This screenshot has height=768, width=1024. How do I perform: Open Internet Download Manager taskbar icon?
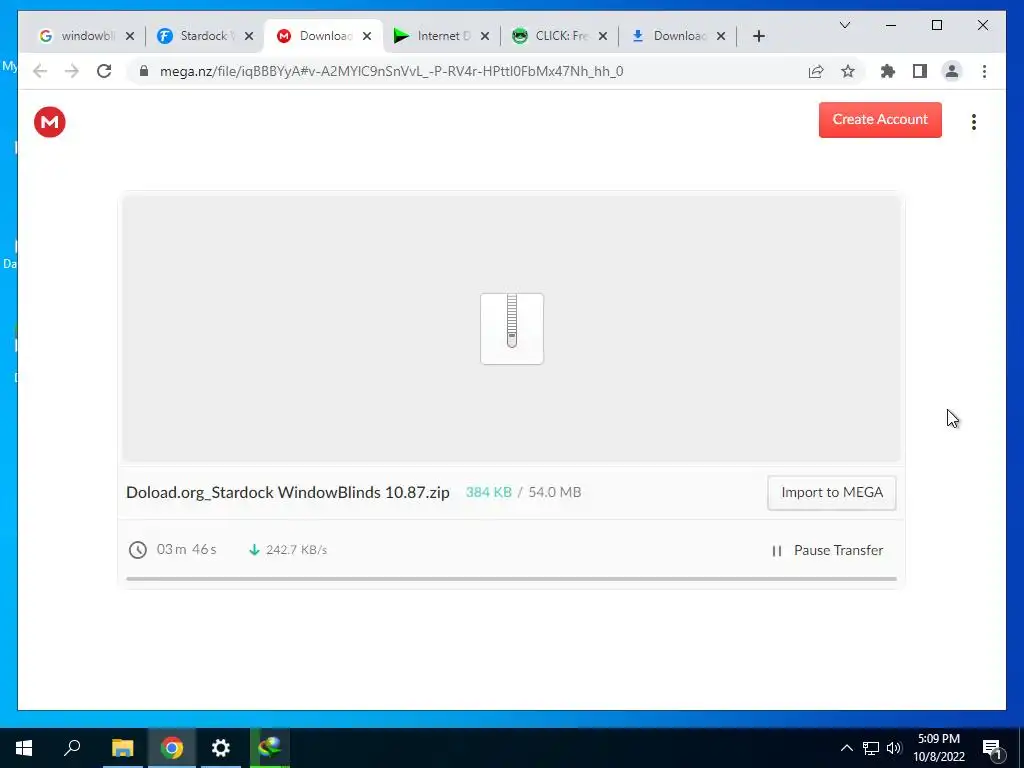tap(270, 748)
